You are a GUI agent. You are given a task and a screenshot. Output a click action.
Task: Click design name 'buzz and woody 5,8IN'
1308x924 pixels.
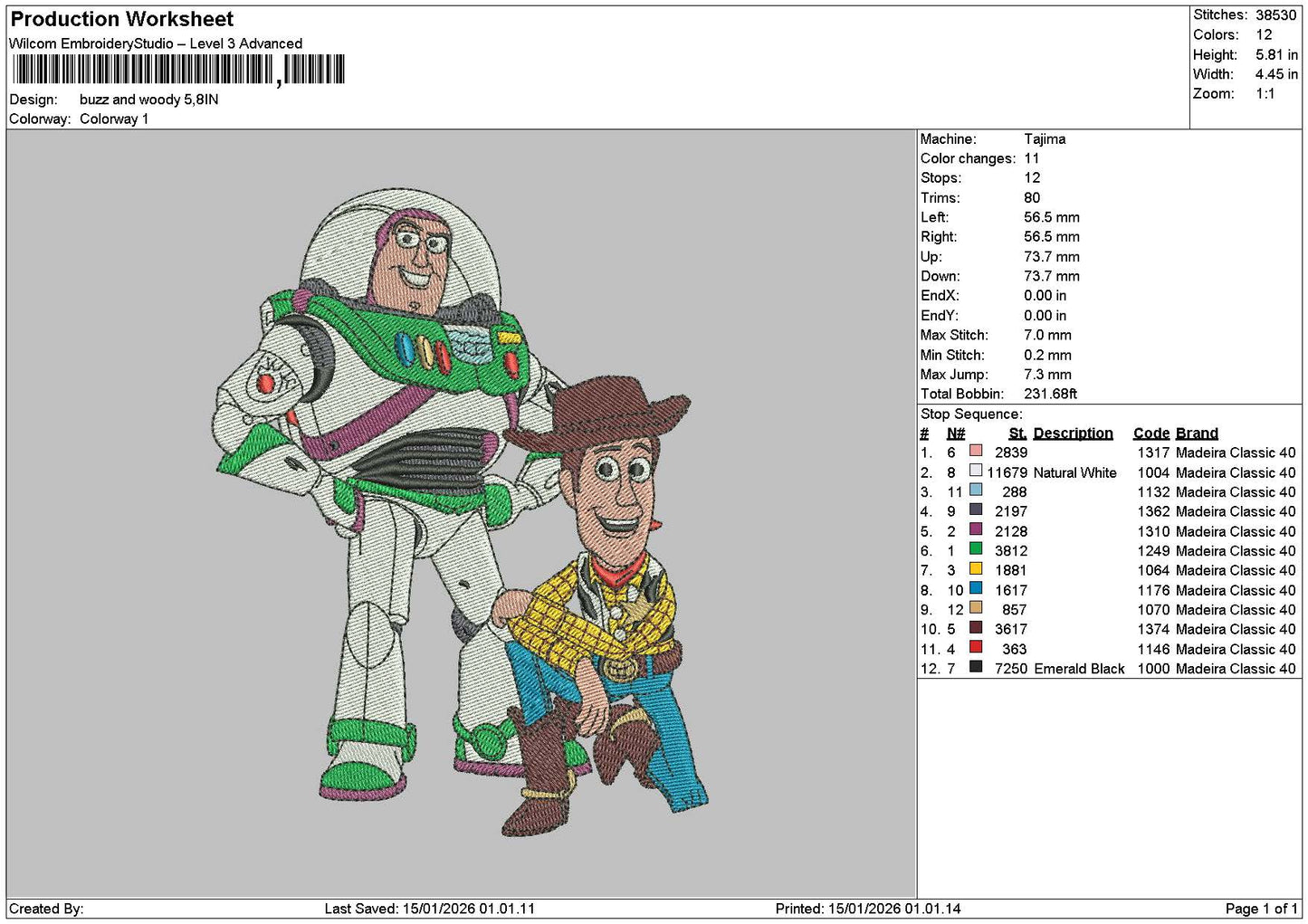[149, 100]
